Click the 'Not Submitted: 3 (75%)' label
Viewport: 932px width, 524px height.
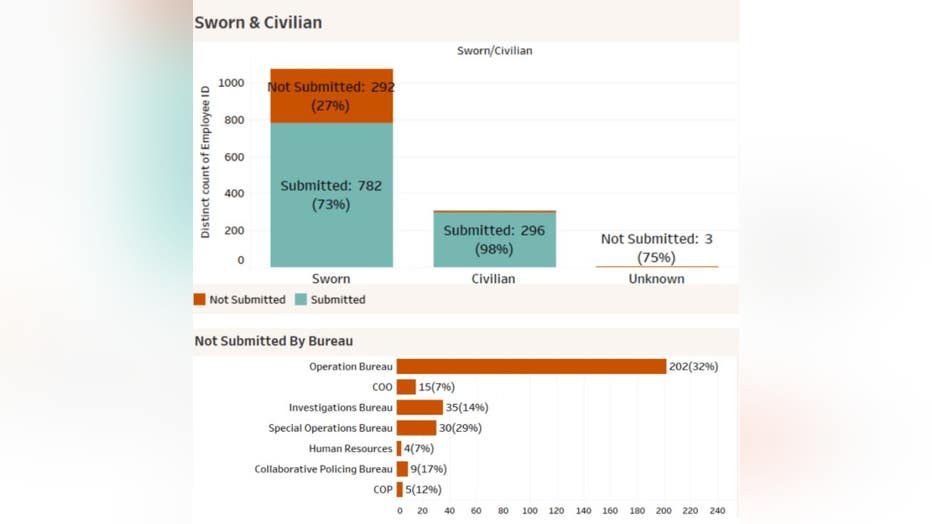click(x=657, y=248)
